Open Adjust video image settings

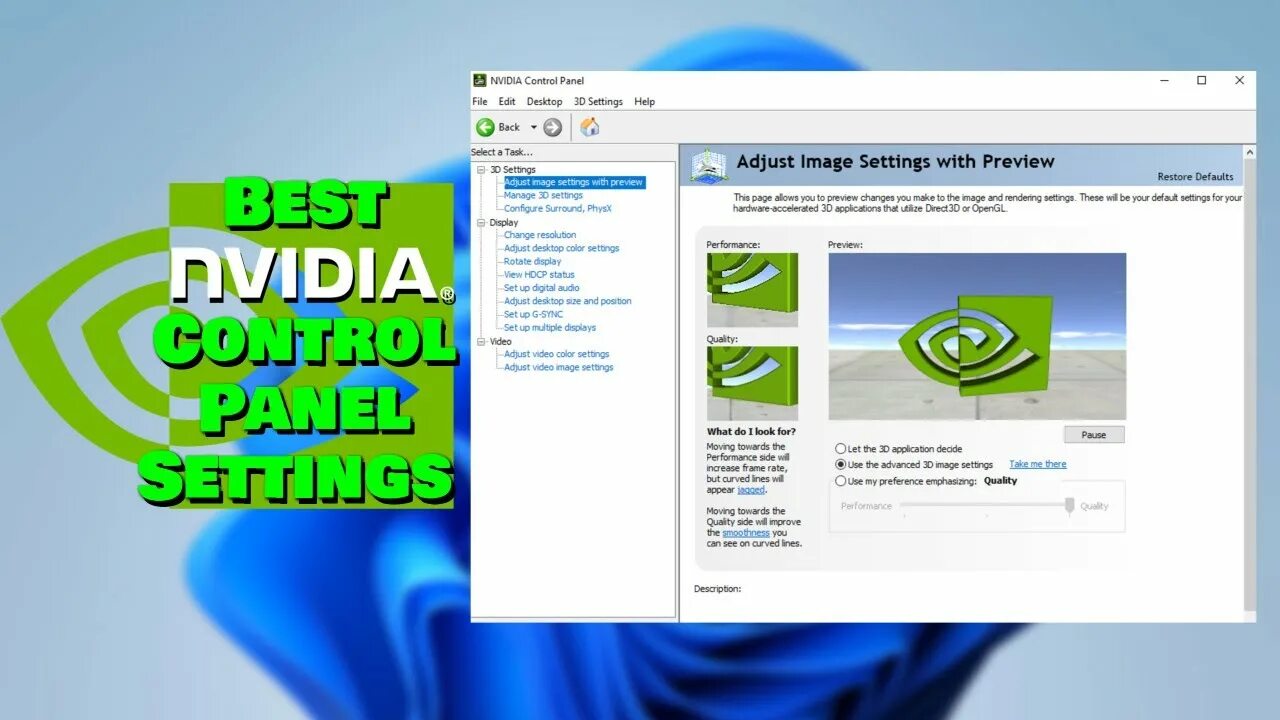(x=559, y=367)
